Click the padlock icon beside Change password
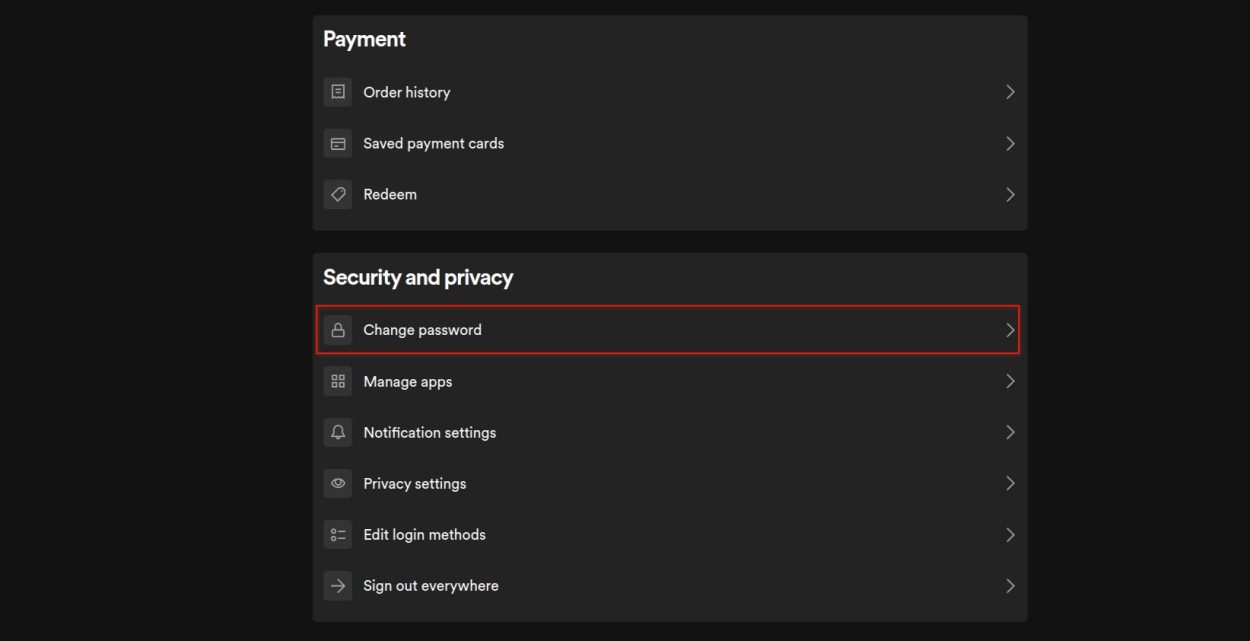 coord(337,329)
